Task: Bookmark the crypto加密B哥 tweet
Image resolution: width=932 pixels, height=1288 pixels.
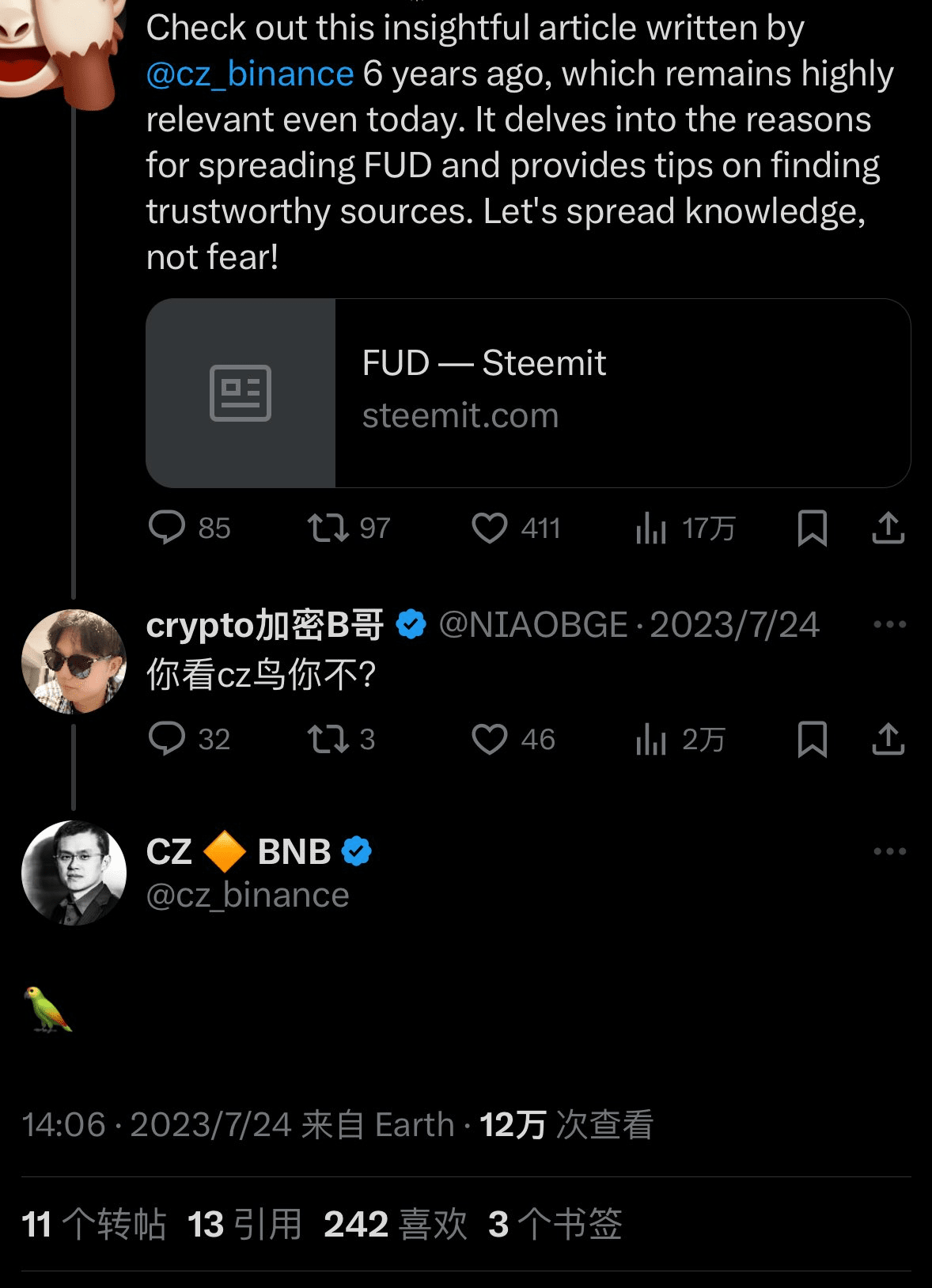Action: [813, 739]
